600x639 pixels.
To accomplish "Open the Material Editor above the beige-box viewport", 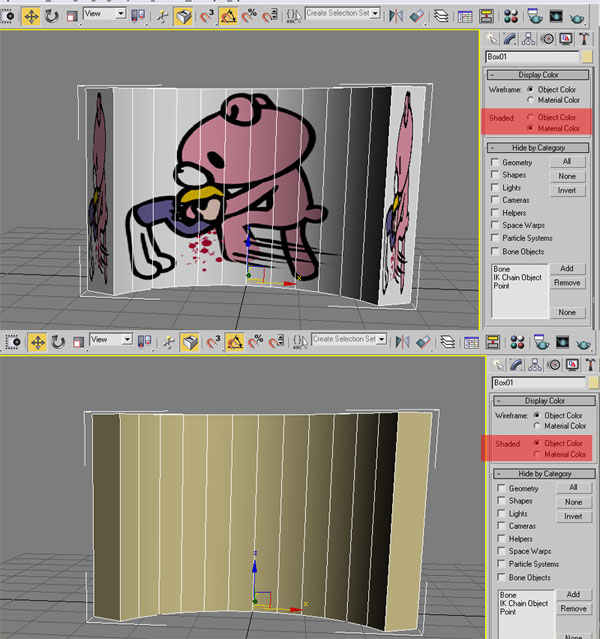I will pos(517,342).
